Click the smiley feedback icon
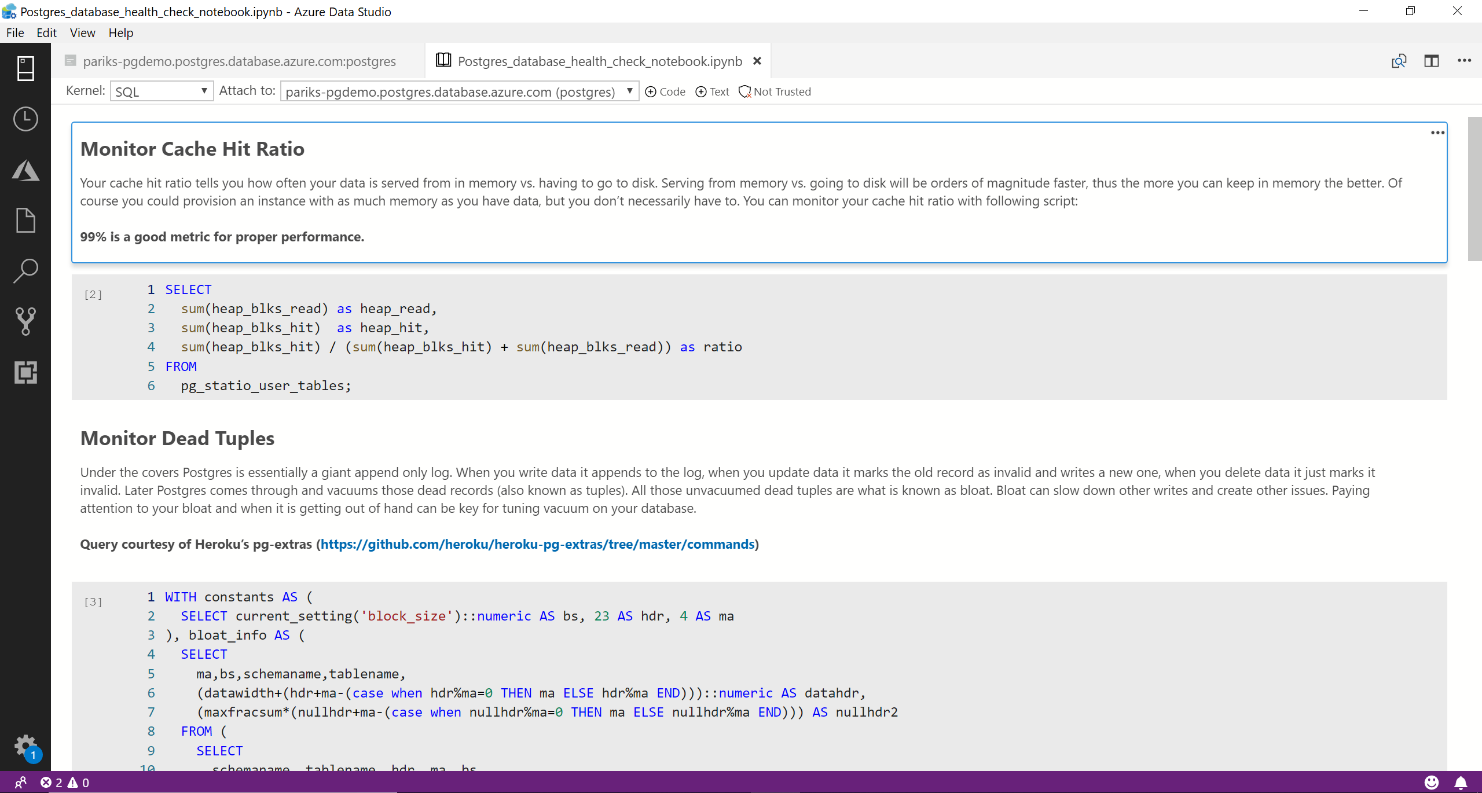1482x793 pixels. (1432, 782)
